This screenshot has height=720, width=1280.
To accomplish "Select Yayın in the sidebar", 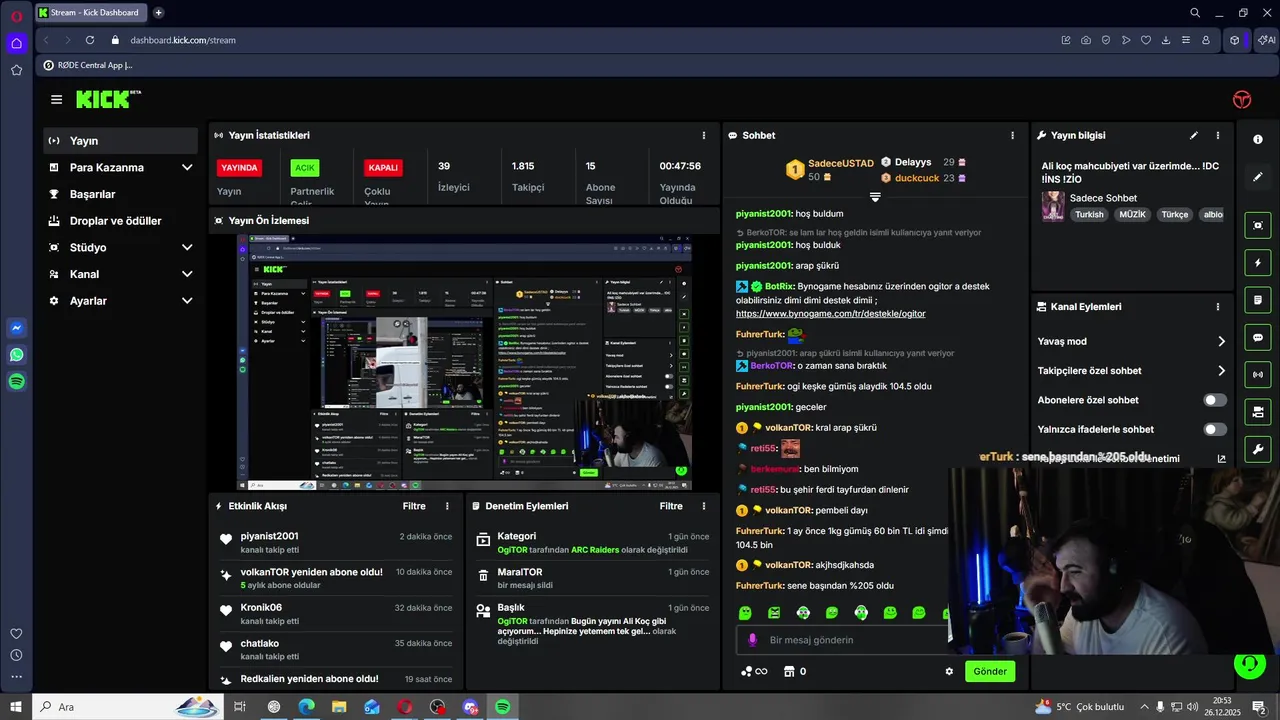I will 121,141.
